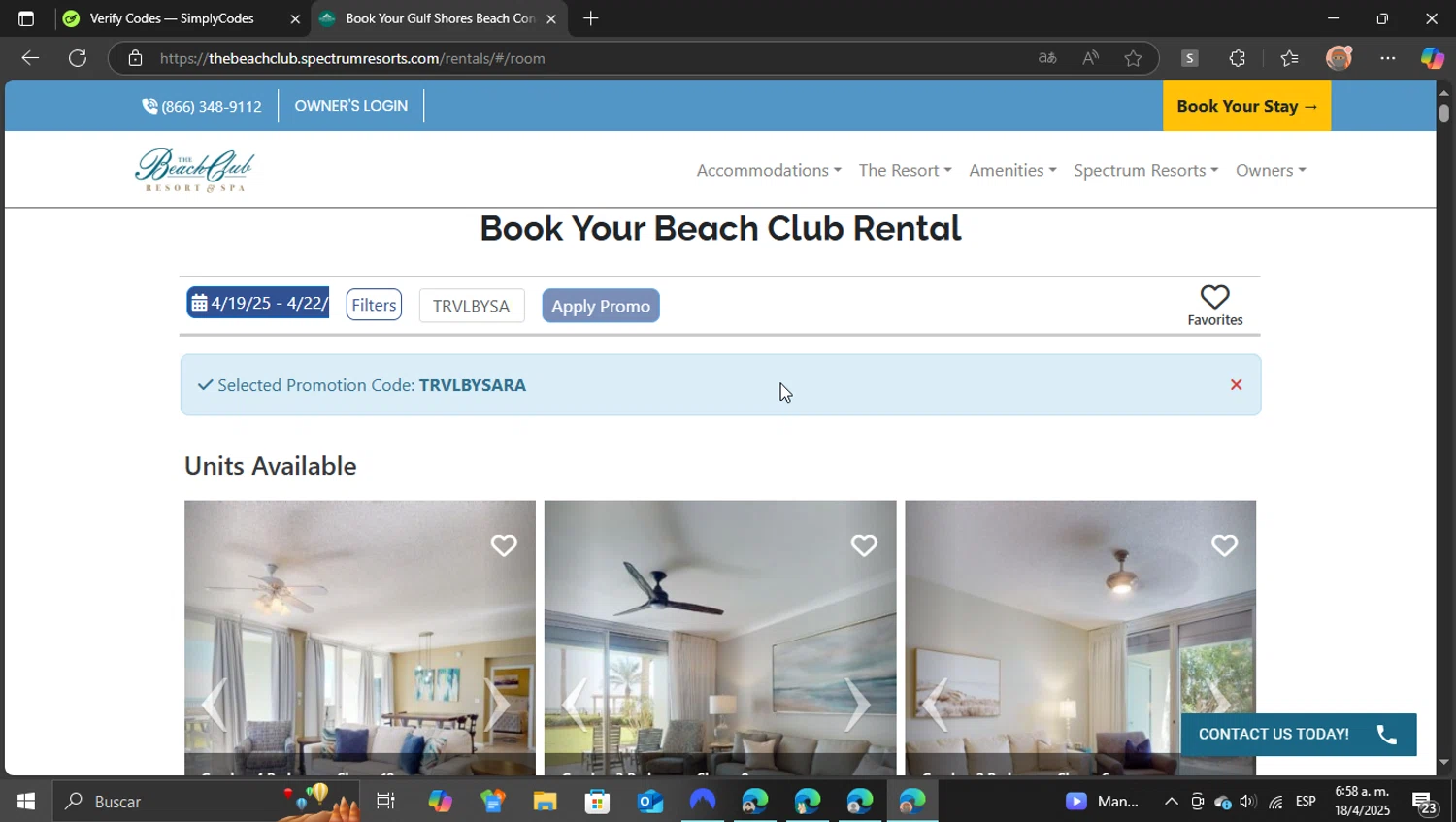Image resolution: width=1456 pixels, height=822 pixels.
Task: Click the translate page icon
Action: [x=1047, y=58]
